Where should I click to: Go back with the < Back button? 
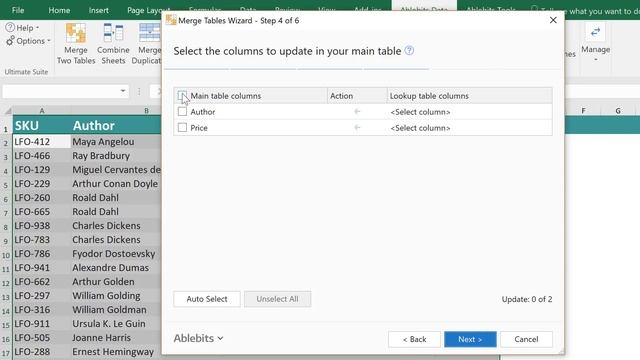[414, 339]
